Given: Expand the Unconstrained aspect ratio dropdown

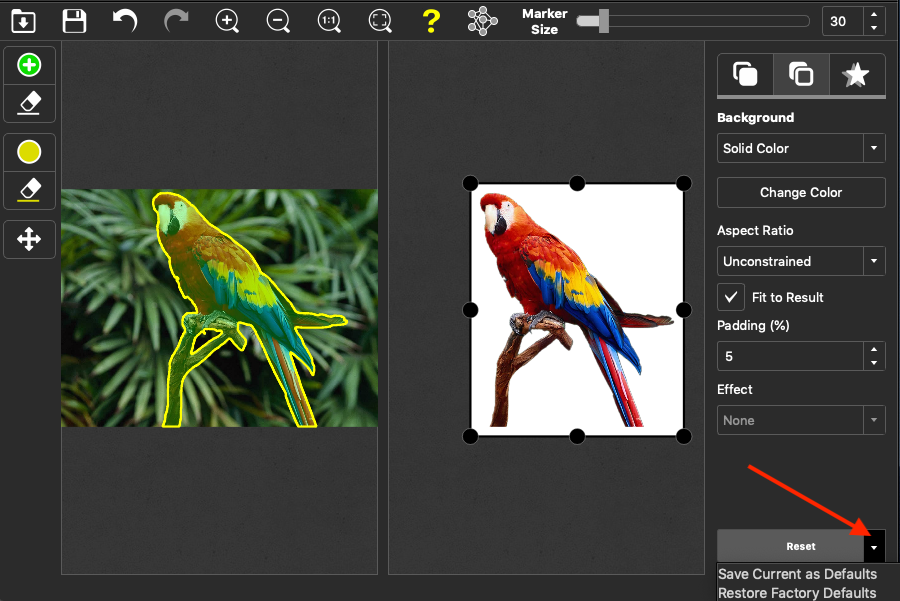Looking at the screenshot, I should click(x=800, y=261).
